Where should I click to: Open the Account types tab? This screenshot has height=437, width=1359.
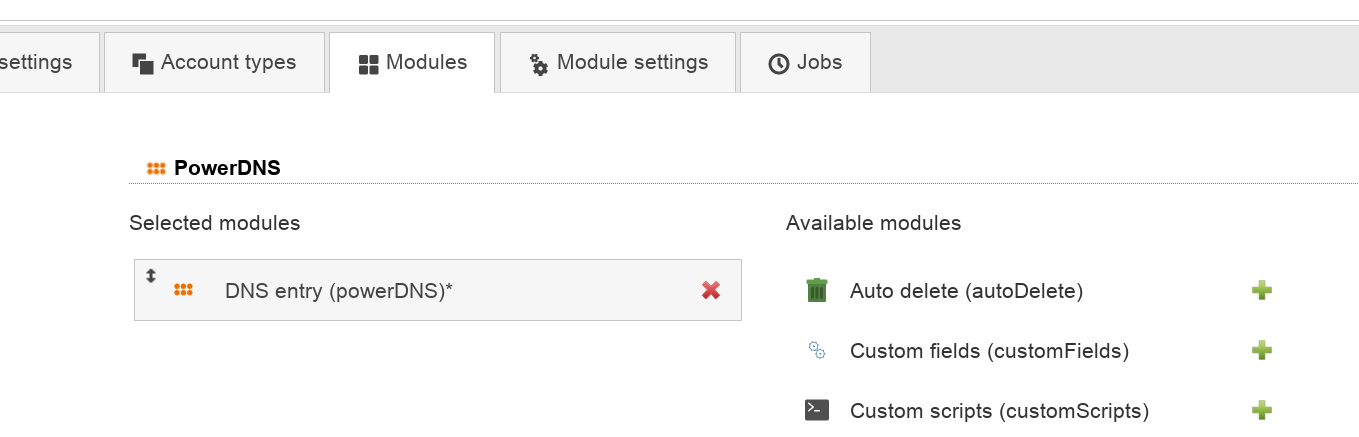click(215, 63)
